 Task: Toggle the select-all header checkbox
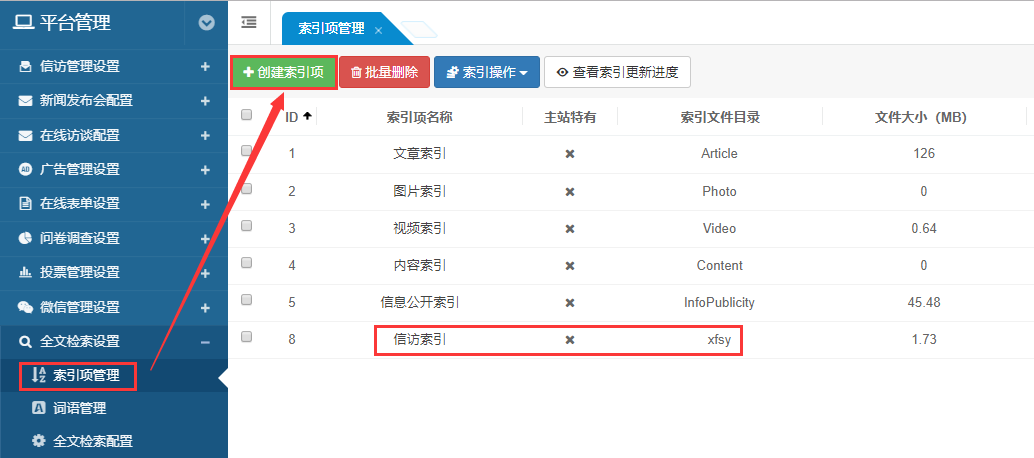[x=247, y=116]
